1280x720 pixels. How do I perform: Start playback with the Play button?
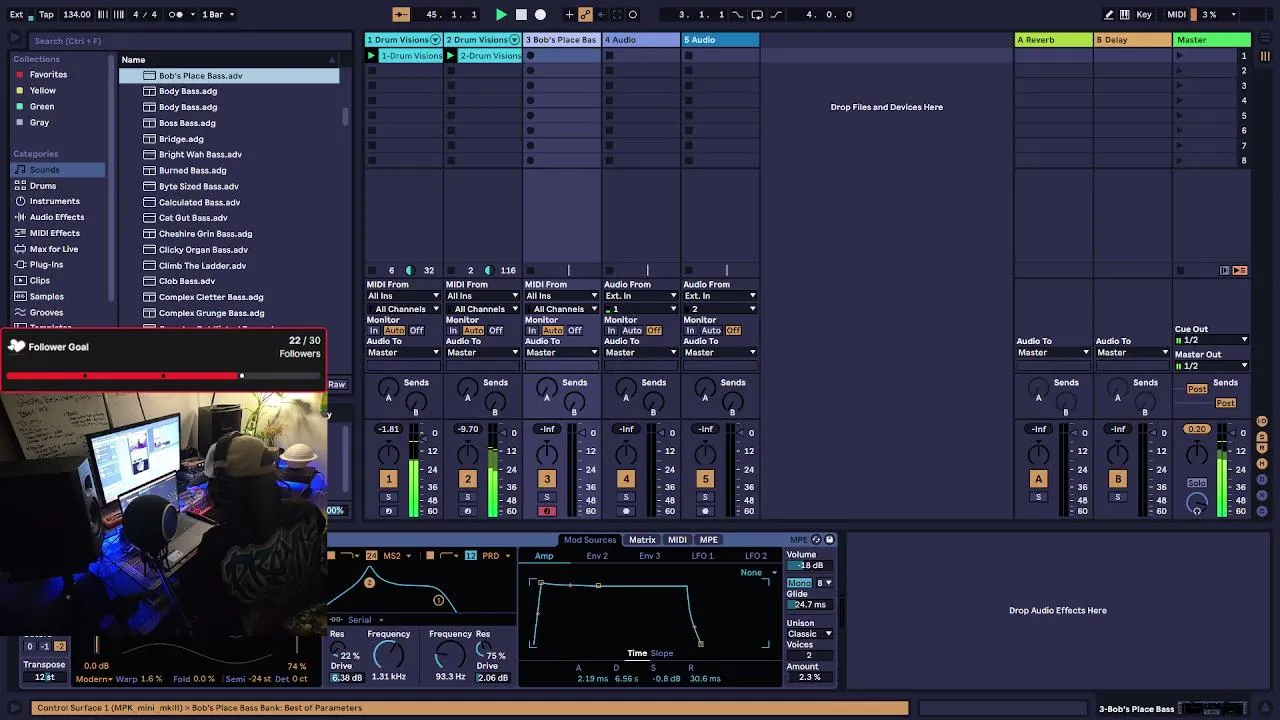pyautogui.click(x=501, y=14)
